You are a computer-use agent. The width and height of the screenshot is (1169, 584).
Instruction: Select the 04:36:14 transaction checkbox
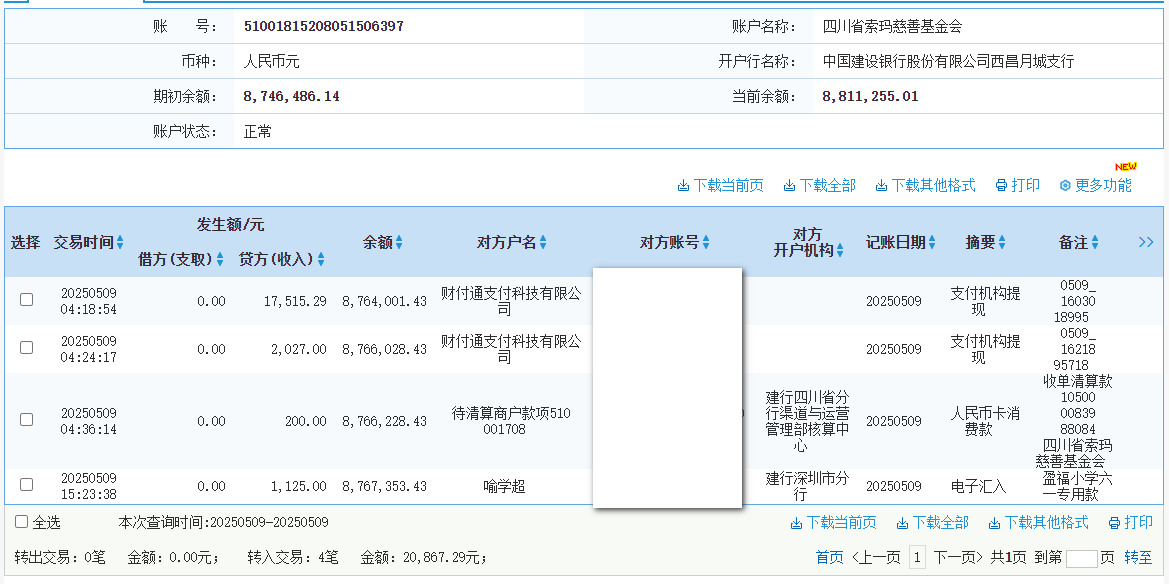pyautogui.click(x=27, y=419)
